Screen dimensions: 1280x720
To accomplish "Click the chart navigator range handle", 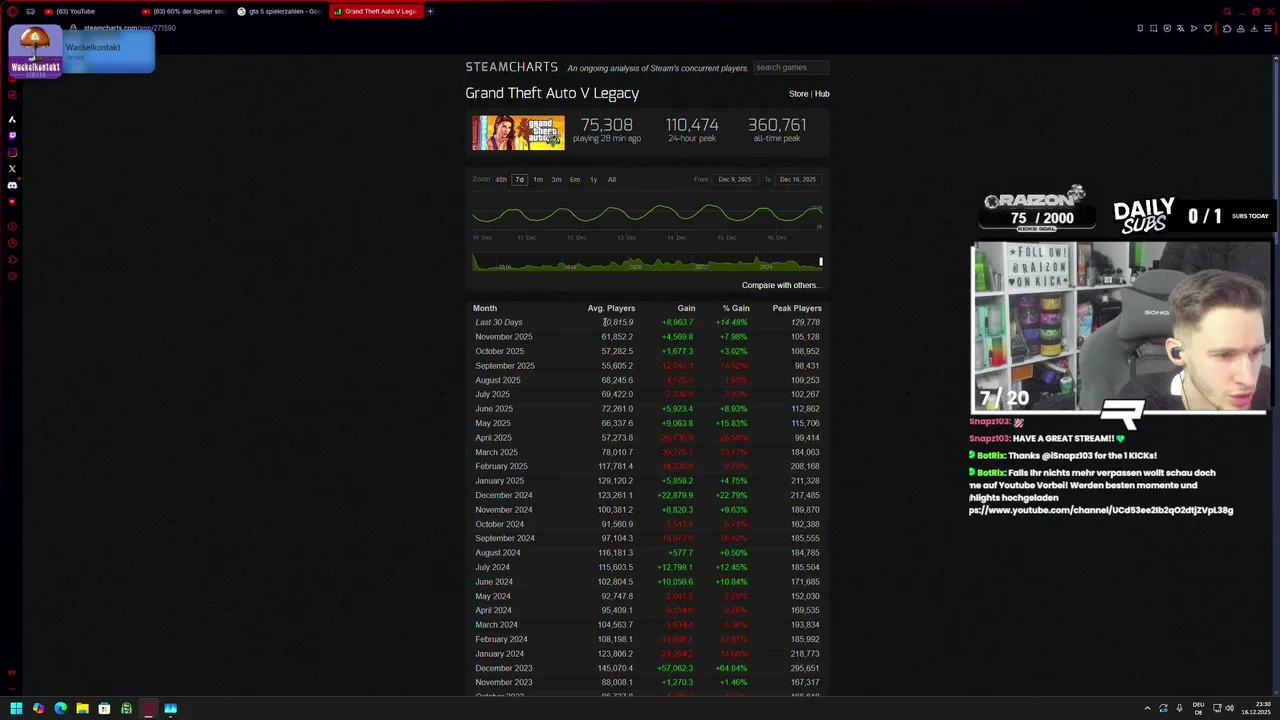I will tap(821, 262).
